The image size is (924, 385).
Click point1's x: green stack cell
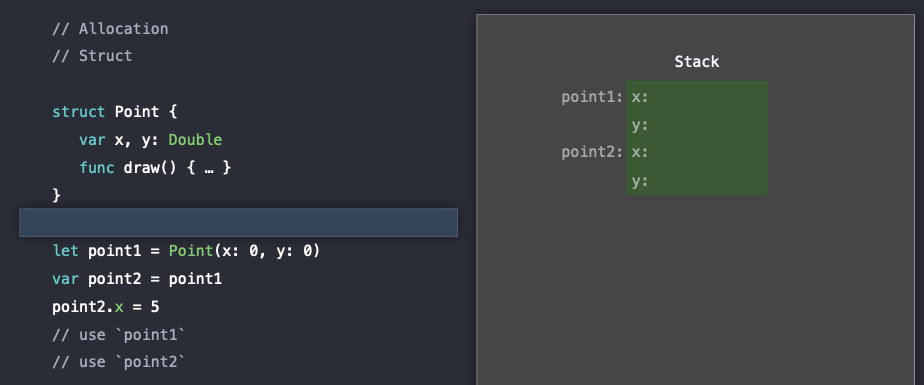[x=697, y=97]
